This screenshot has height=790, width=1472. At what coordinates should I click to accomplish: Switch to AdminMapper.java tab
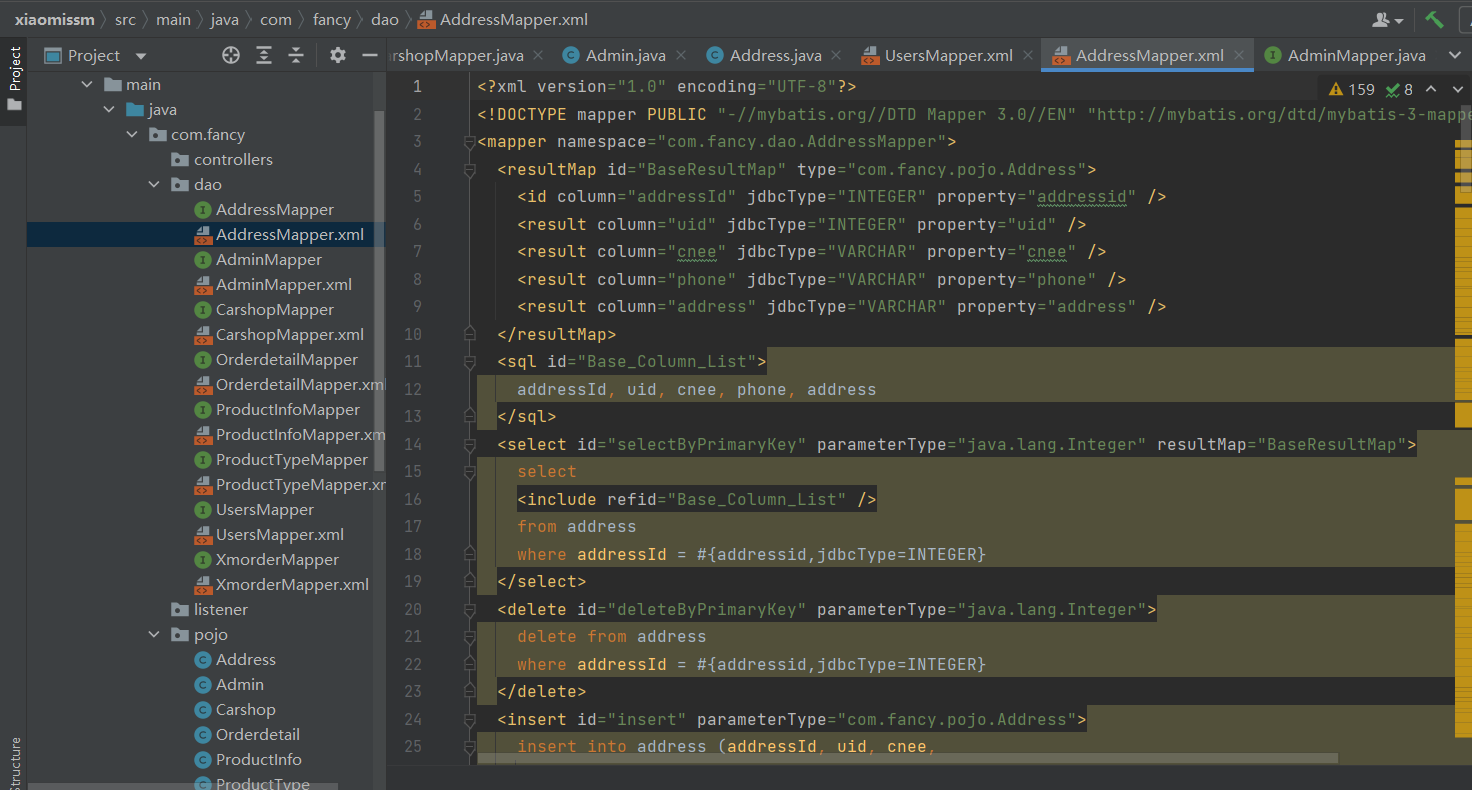(x=1356, y=56)
